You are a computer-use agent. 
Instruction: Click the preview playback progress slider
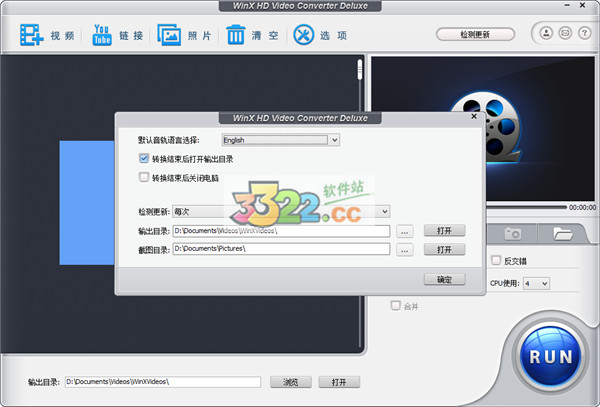pos(527,207)
